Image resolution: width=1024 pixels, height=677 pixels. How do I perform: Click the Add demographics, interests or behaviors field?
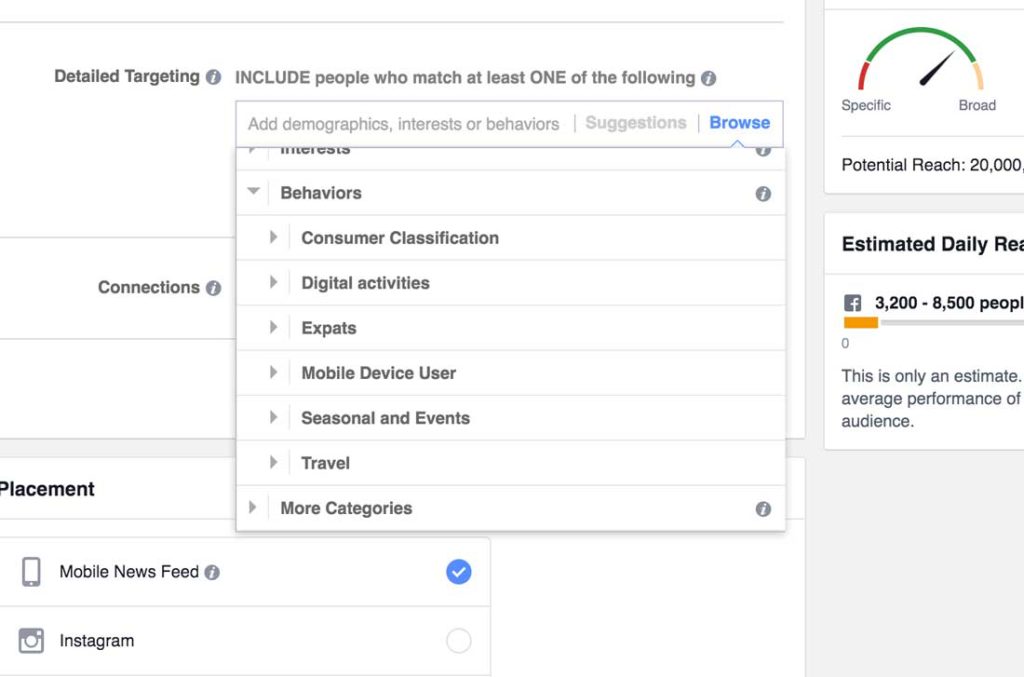pos(404,124)
